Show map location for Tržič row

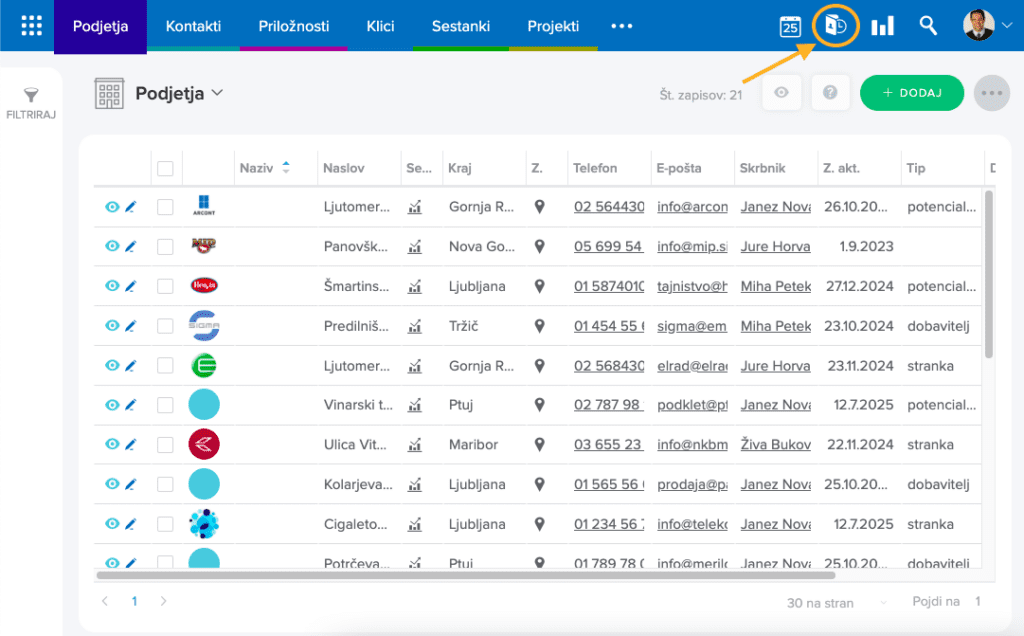[x=539, y=326]
